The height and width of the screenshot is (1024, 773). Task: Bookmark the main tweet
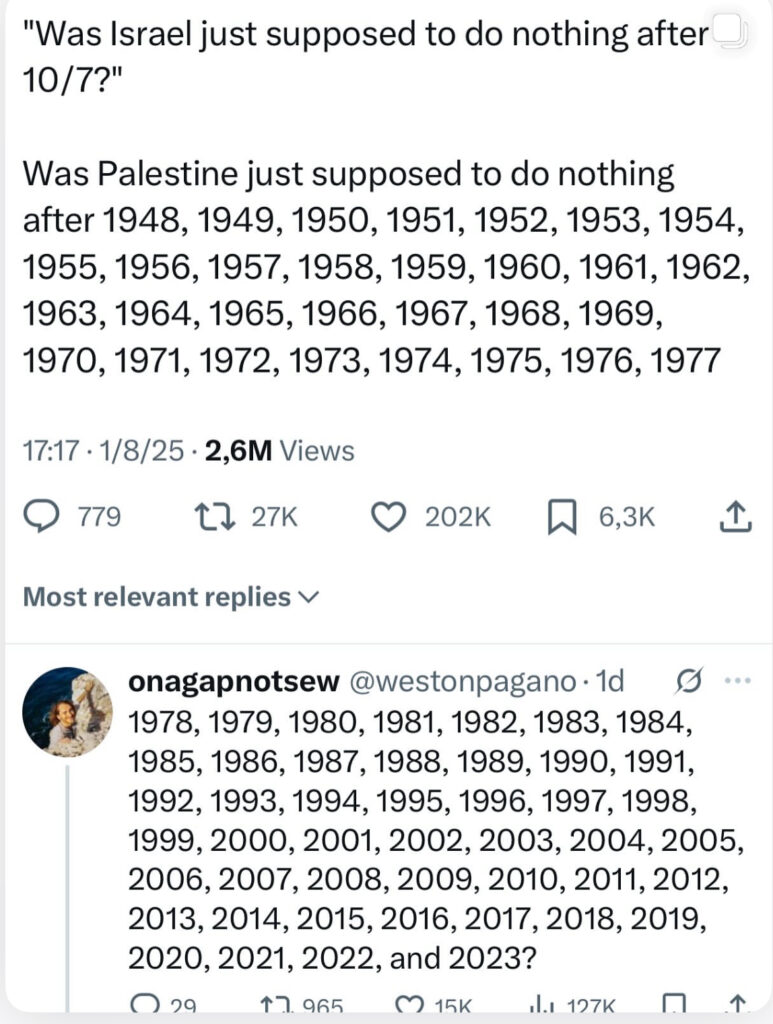point(563,517)
